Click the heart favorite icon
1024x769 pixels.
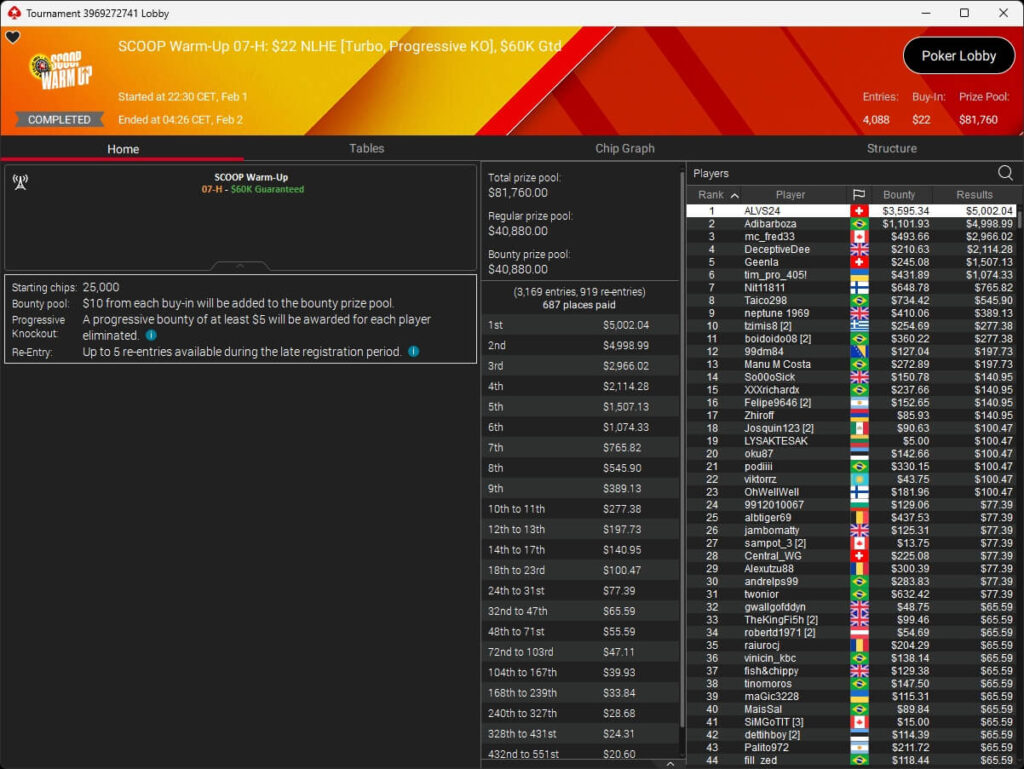(13, 37)
